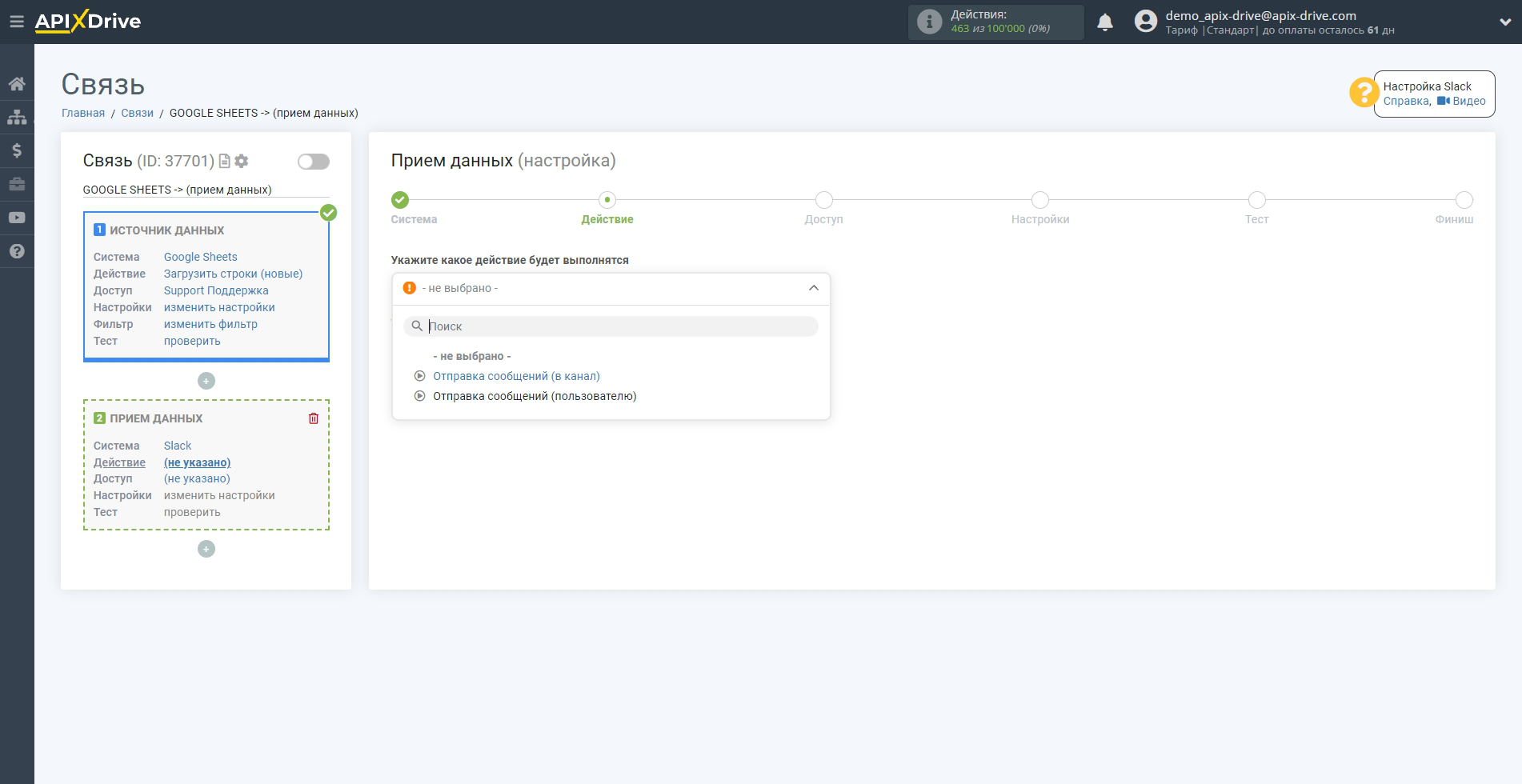Go to the 'Действие' step
The width and height of the screenshot is (1522, 784).
(607, 200)
